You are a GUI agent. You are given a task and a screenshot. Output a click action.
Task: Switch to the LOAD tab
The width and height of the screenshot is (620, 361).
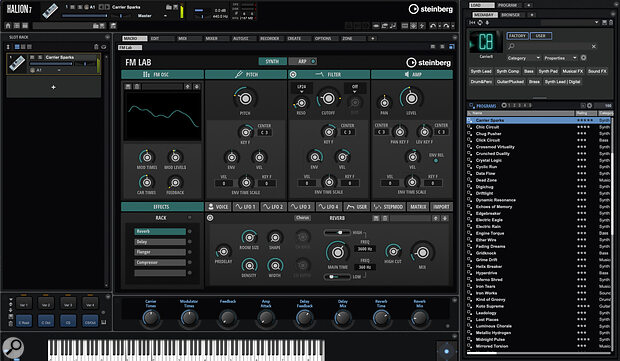481,5
